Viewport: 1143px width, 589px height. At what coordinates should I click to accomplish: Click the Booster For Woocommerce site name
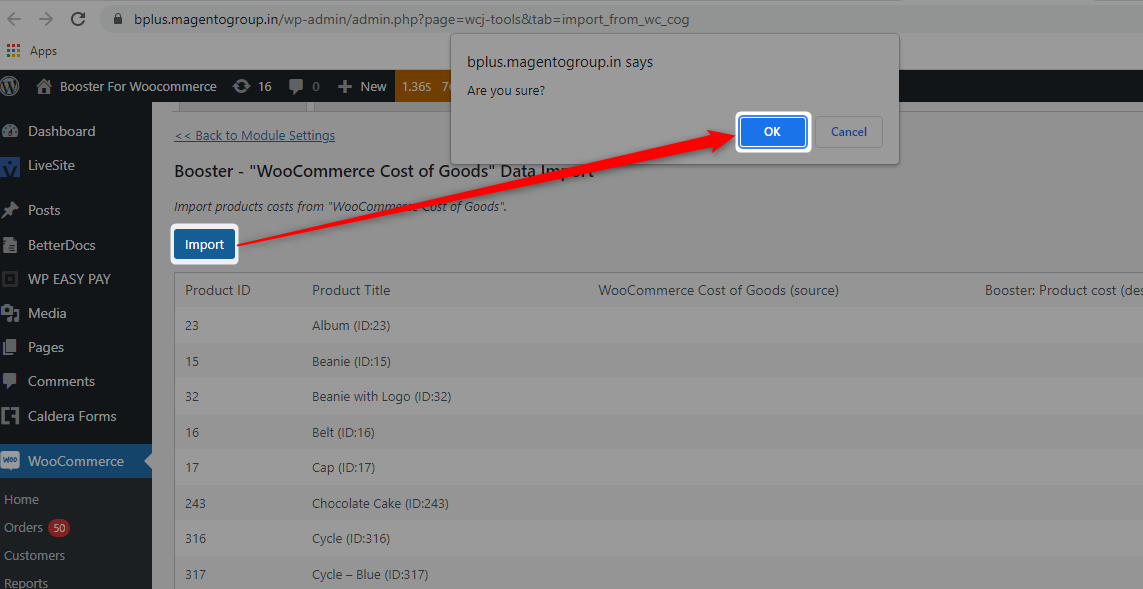(138, 86)
